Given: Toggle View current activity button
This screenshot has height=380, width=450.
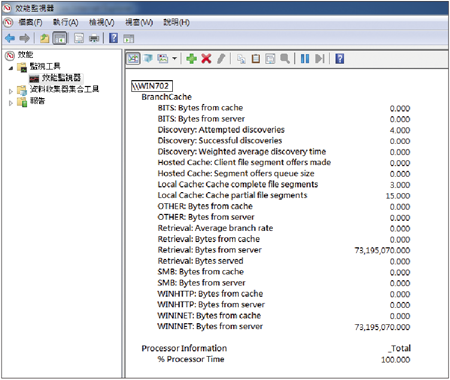Looking at the screenshot, I should pos(133,59).
